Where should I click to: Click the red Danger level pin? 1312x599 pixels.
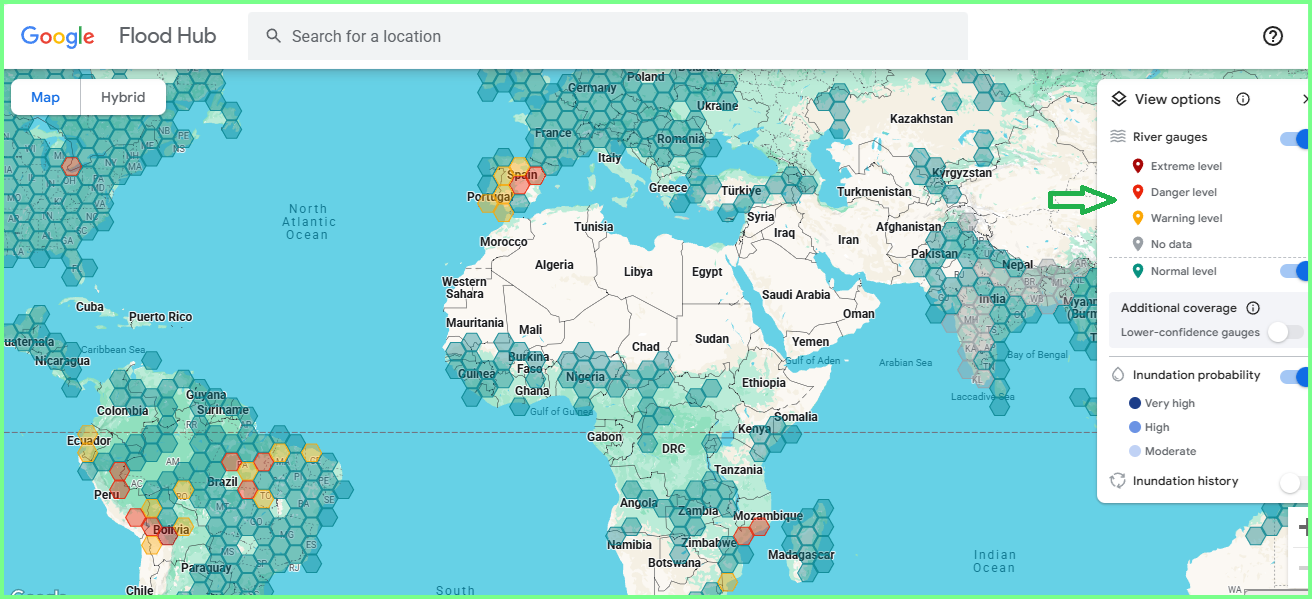tap(1137, 192)
